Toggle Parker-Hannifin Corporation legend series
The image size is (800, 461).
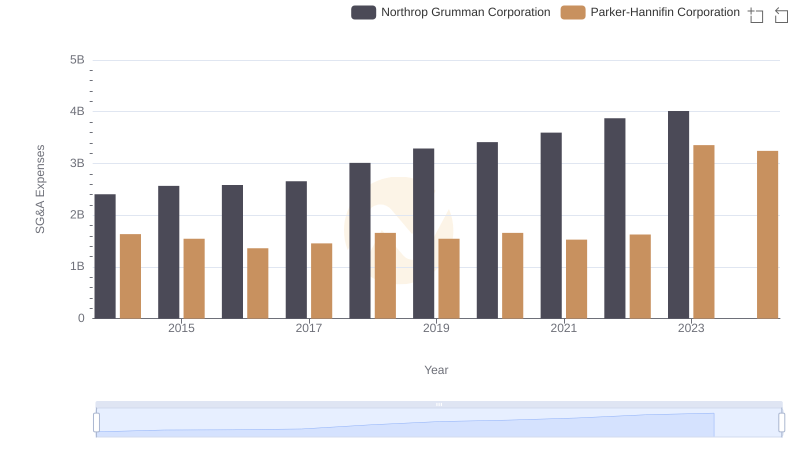(x=650, y=12)
